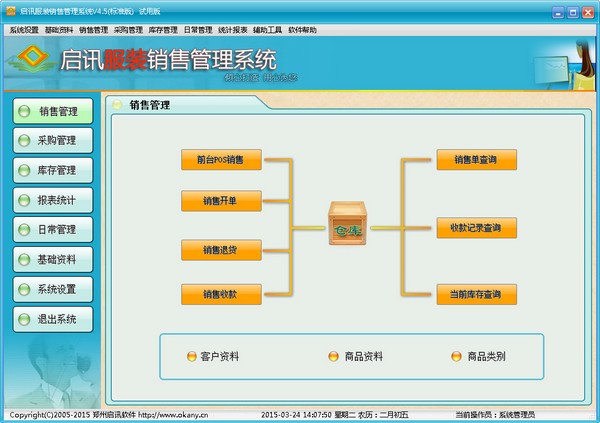Screen dimensions: 600x423
Task: Open 收款记录查询
Action: click(477, 228)
